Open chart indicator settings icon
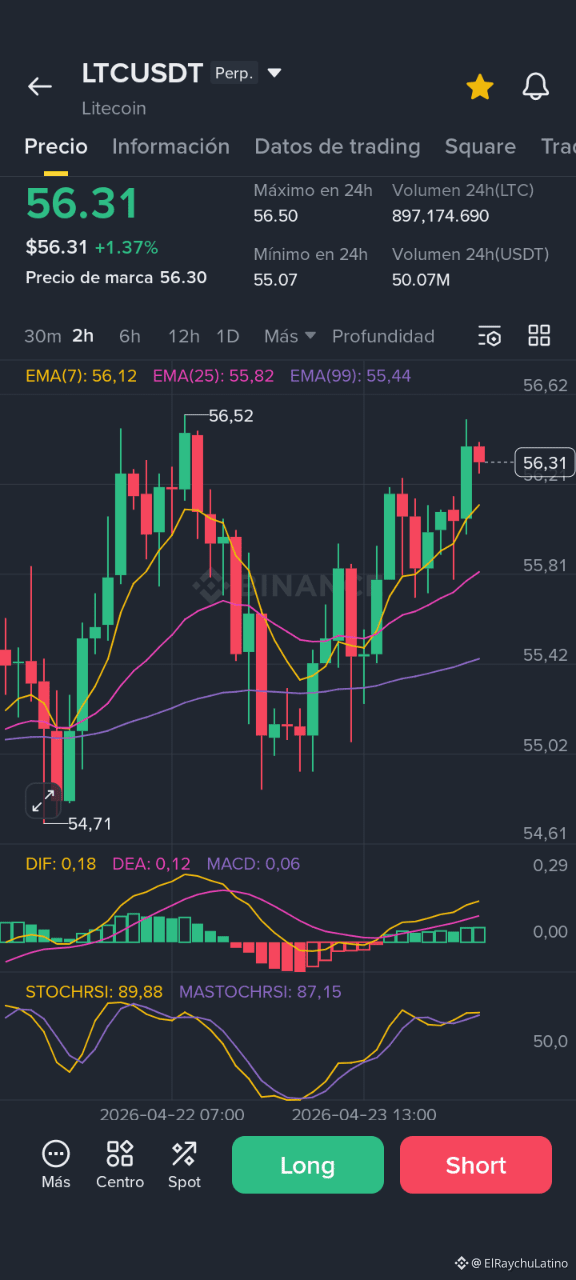 (489, 336)
